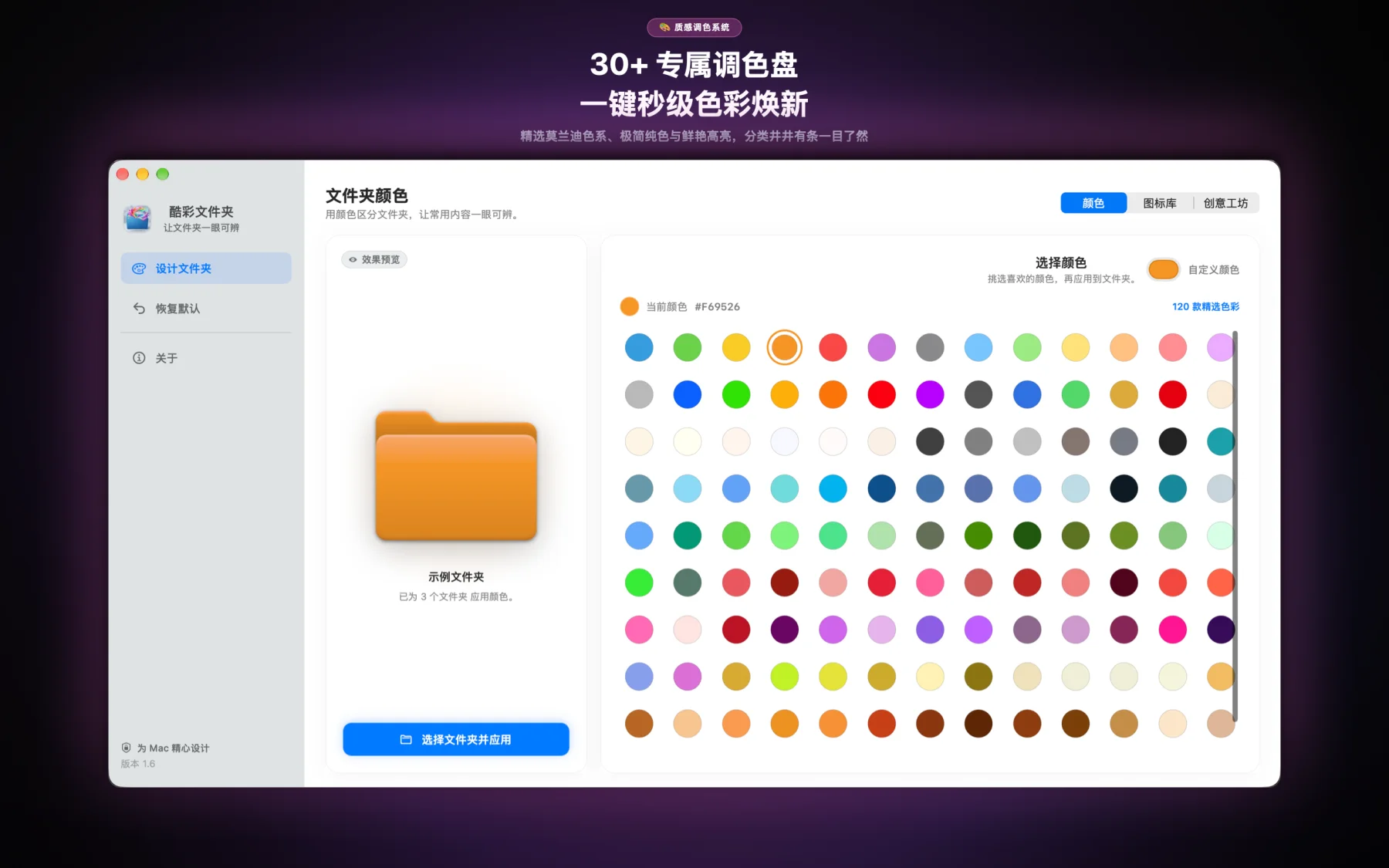Viewport: 1389px width, 868px height.
Task: Pick the near-black swatch in third row
Action: coord(1172,441)
